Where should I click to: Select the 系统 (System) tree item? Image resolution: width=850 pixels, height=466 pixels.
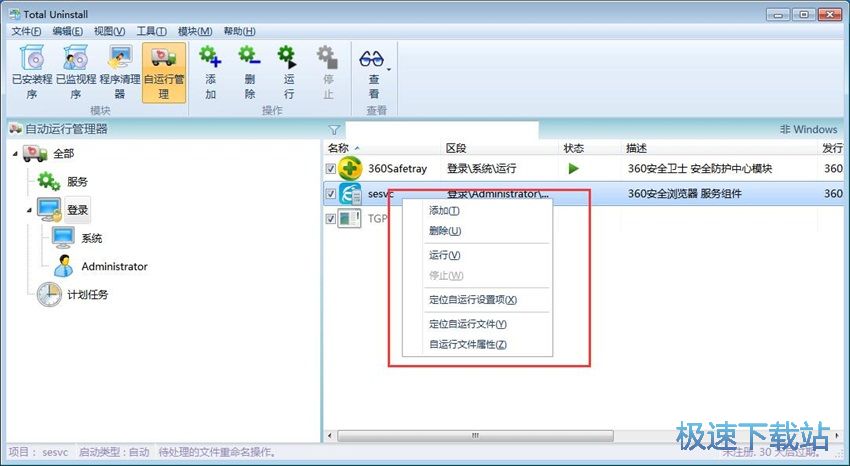[77, 238]
